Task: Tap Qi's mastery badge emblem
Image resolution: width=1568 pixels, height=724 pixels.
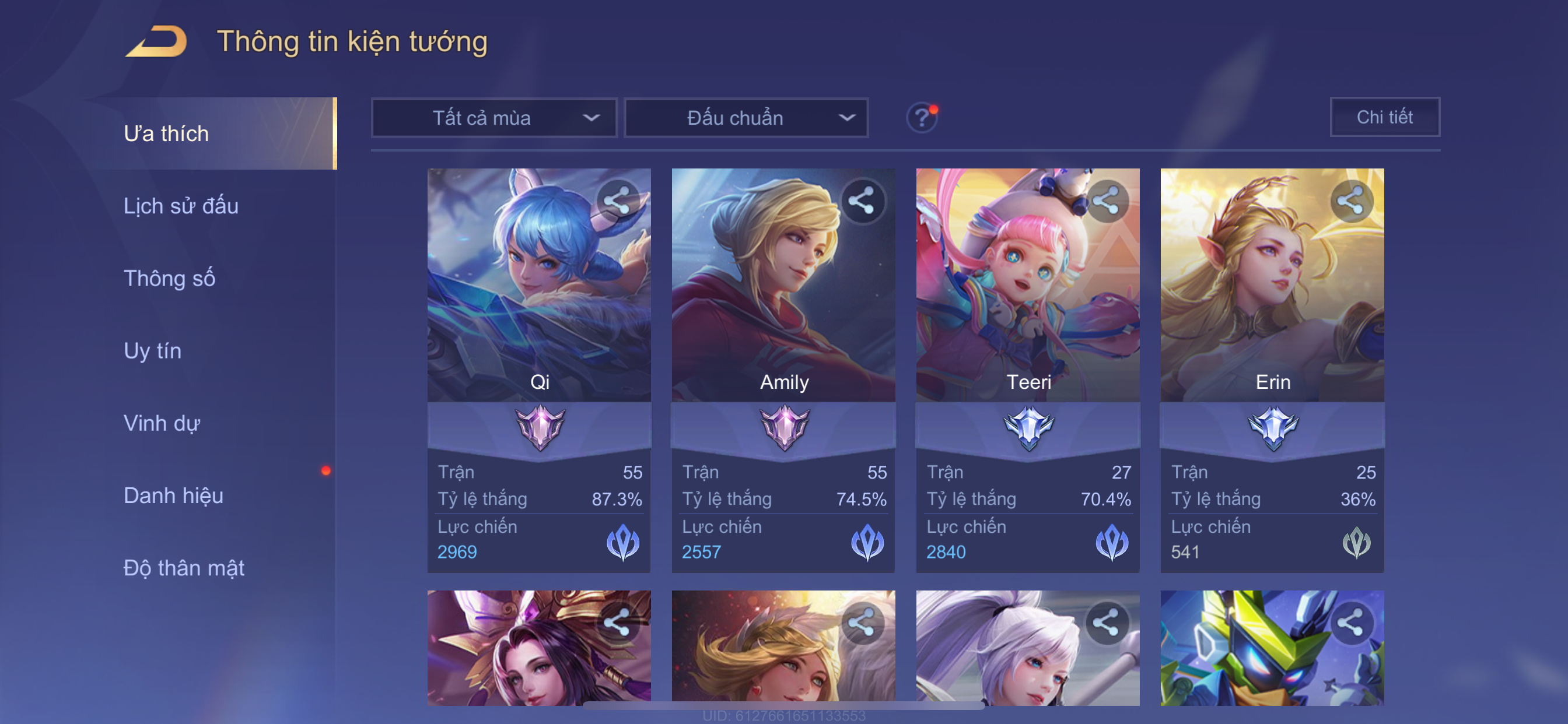Action: click(540, 428)
